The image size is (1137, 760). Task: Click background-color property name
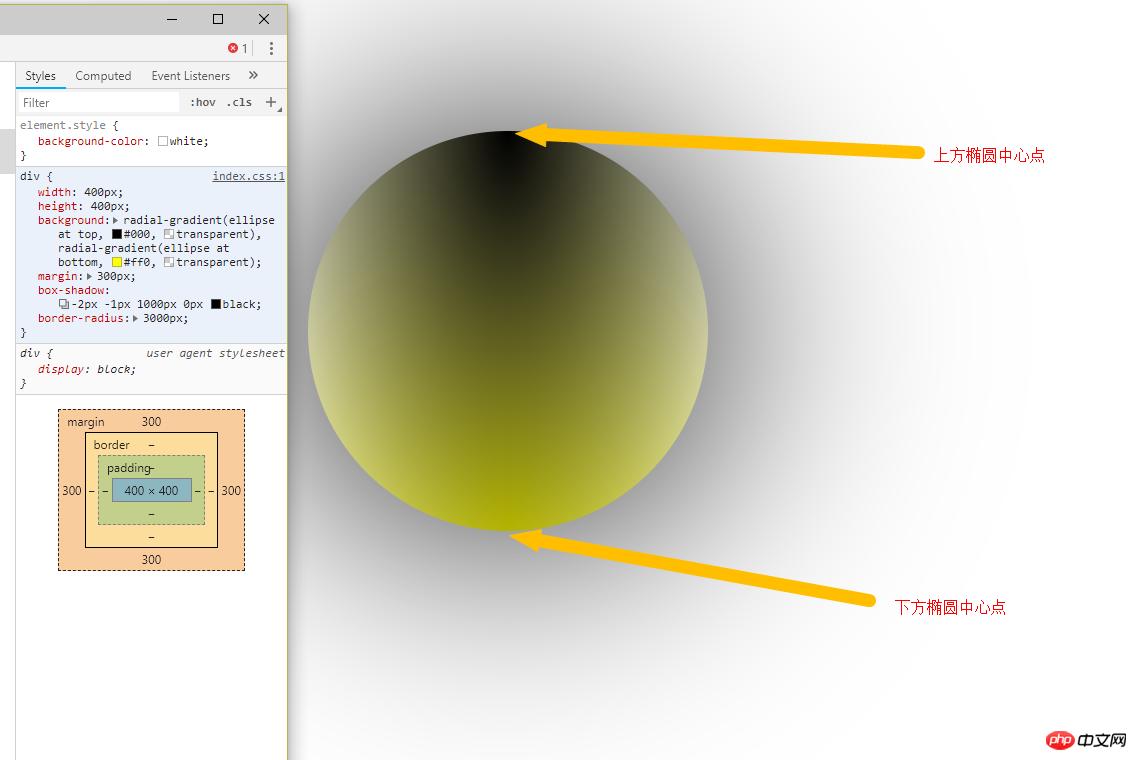(x=91, y=141)
